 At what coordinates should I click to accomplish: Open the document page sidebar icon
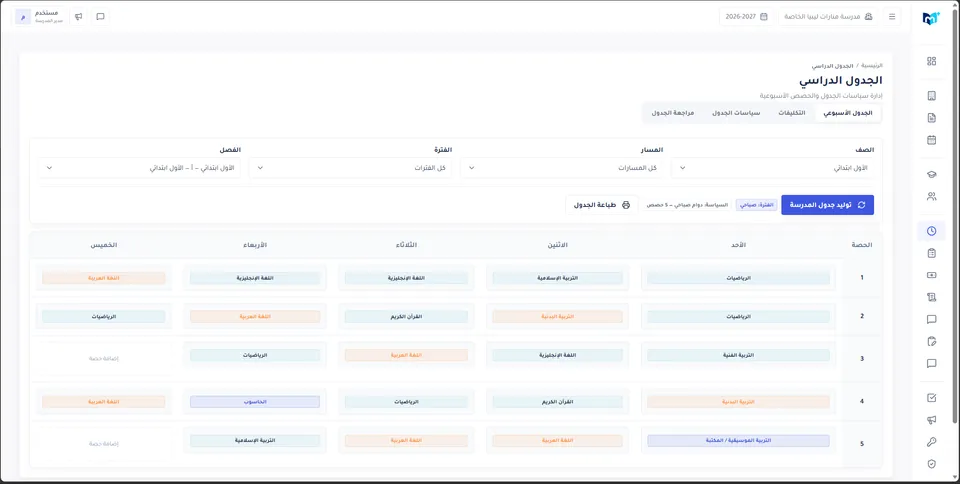tap(931, 117)
